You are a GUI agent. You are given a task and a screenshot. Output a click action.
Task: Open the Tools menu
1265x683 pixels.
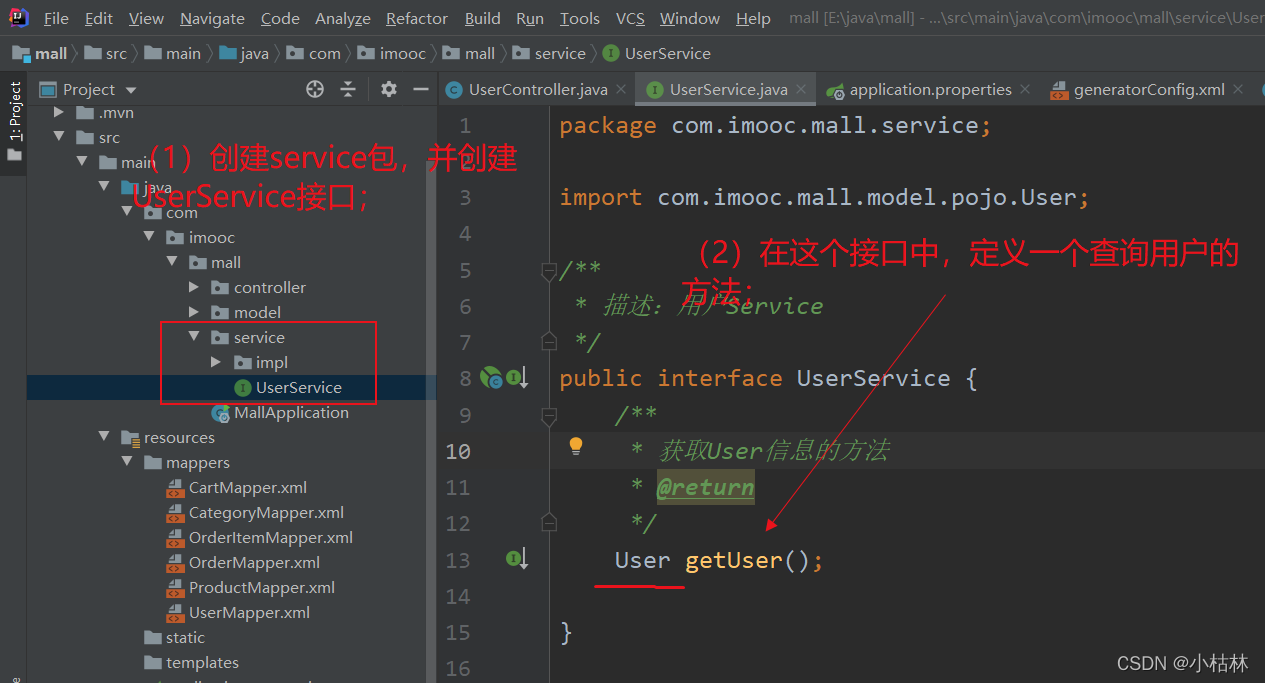pyautogui.click(x=580, y=18)
